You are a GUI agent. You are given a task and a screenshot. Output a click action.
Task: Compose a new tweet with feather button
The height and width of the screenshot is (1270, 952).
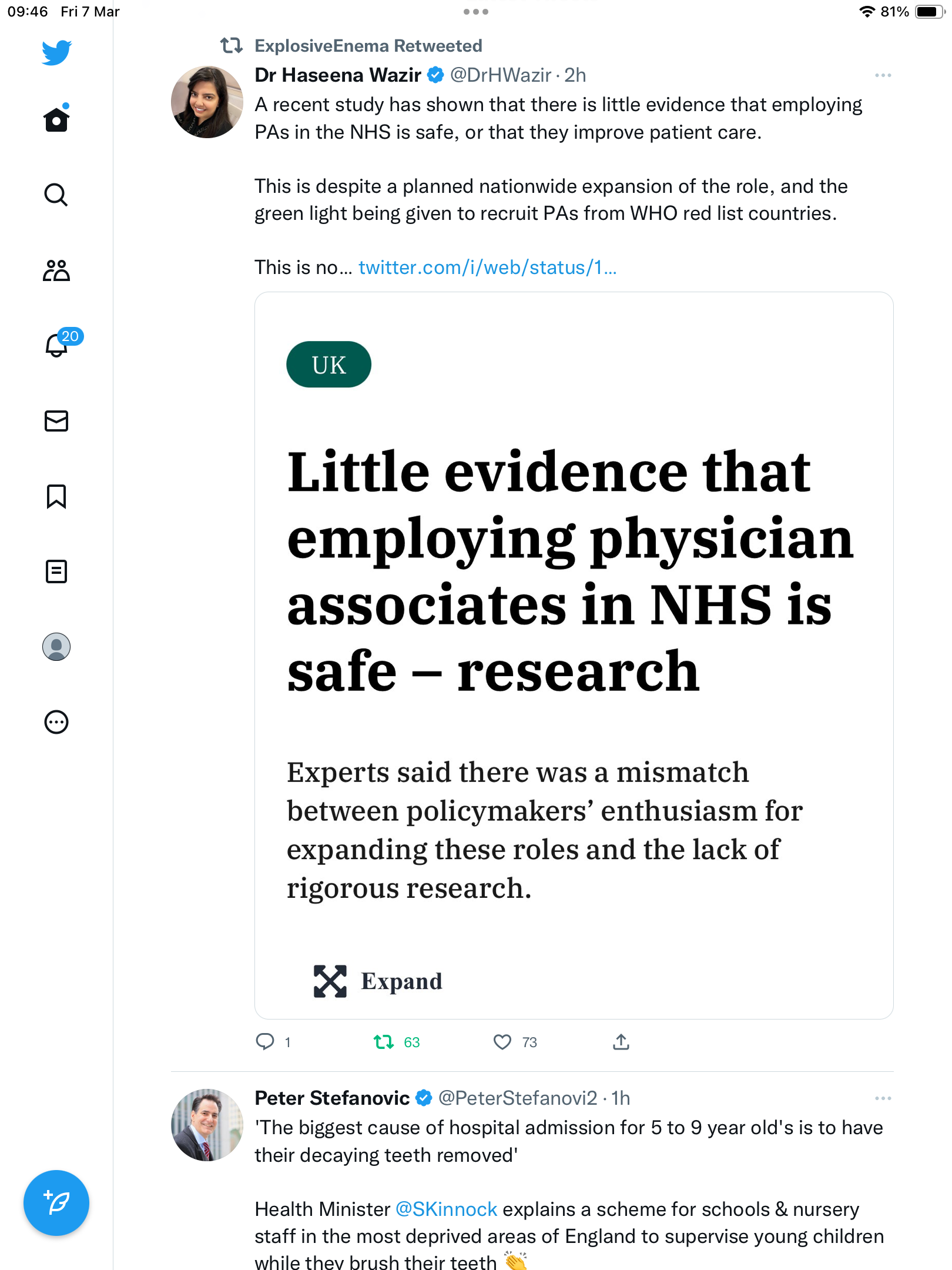tap(56, 1203)
